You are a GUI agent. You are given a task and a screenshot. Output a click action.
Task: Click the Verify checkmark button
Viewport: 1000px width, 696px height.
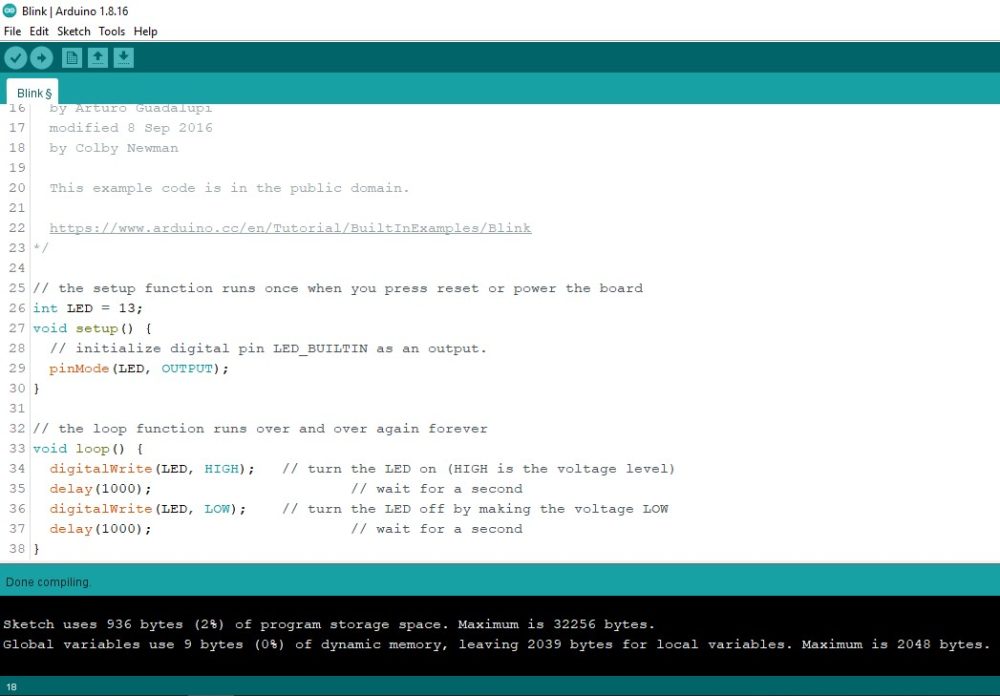click(15, 58)
